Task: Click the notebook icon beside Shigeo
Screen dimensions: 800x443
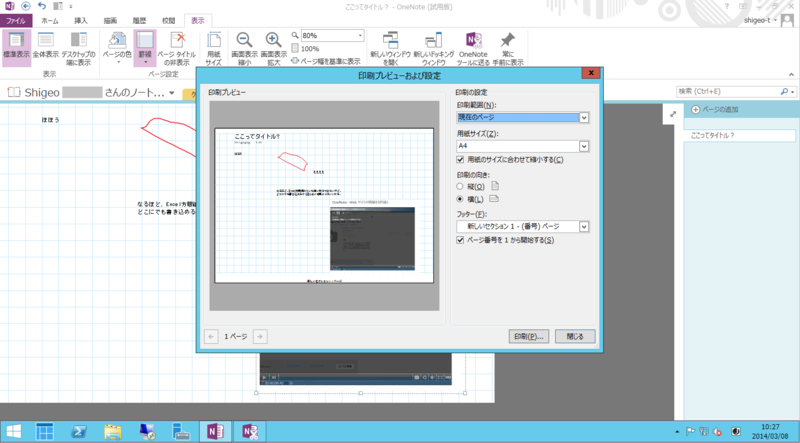Action: (x=14, y=92)
